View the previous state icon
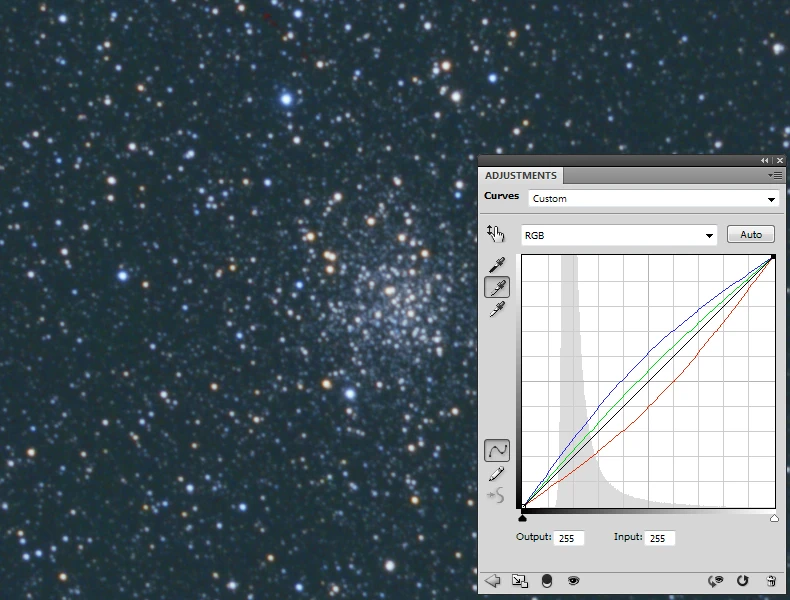790x600 pixels. point(715,580)
